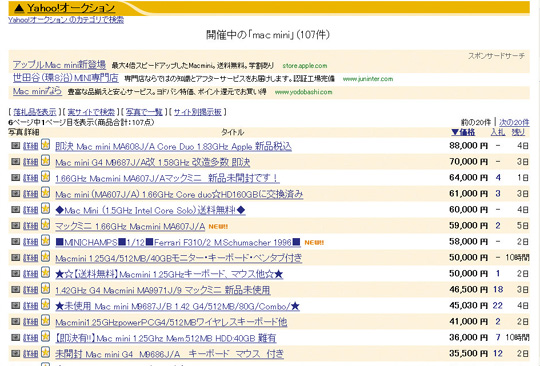The width and height of the screenshot is (540, 366).
Task: Open Macmini1.25GHzpowerPCG4 ワイヤレスキーボード listing
Action: pos(171,322)
